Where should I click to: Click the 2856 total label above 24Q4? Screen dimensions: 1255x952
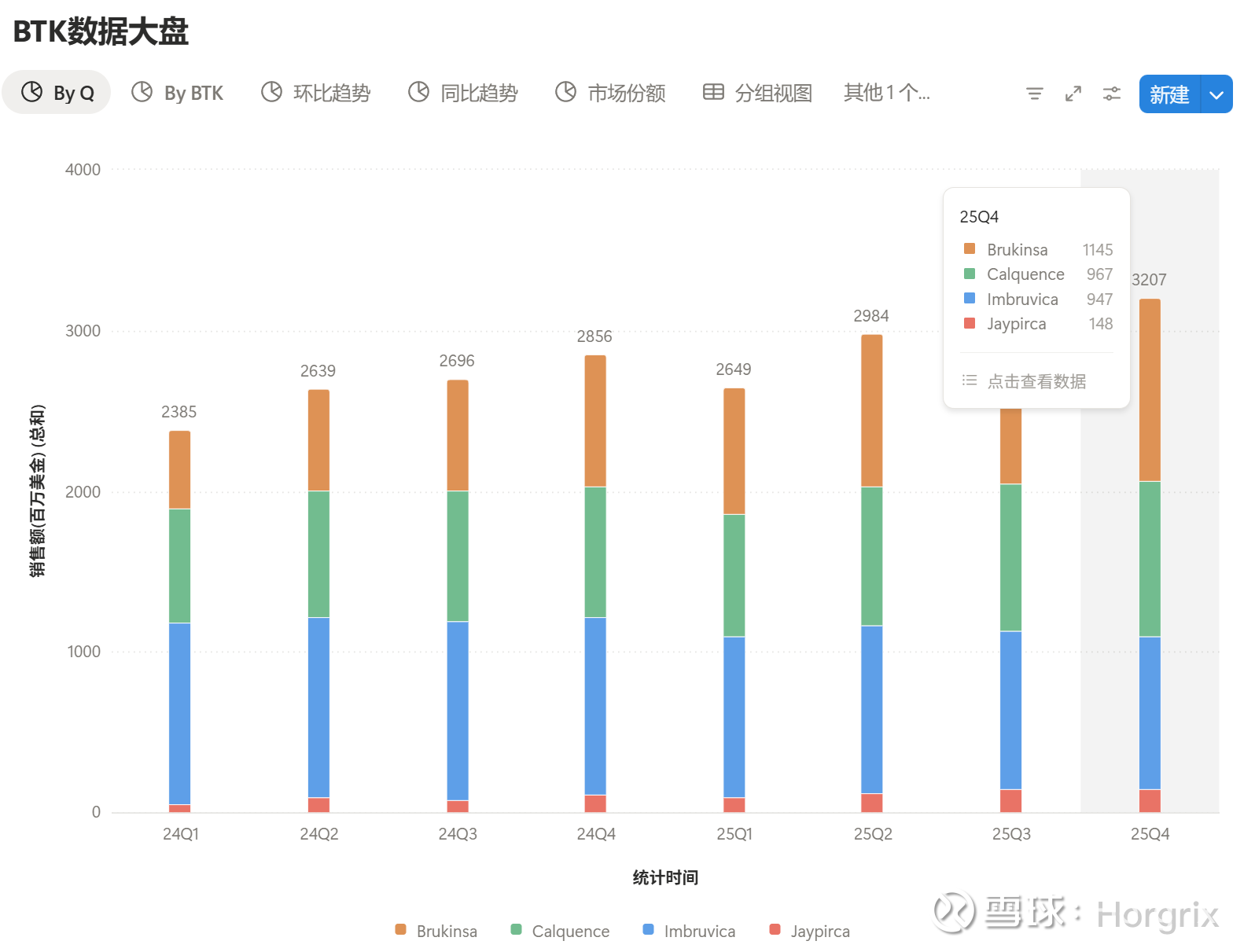click(x=594, y=336)
